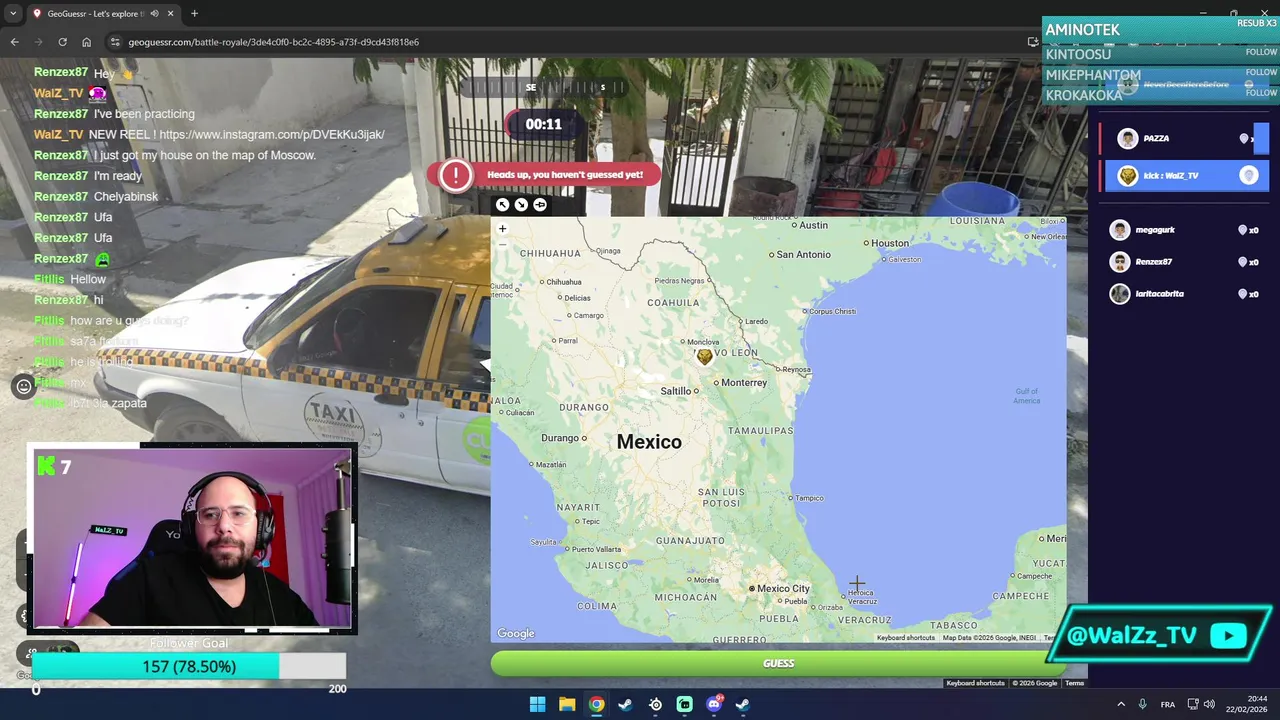Zoom in on the map with plus
The image size is (1280, 720).
(x=503, y=229)
